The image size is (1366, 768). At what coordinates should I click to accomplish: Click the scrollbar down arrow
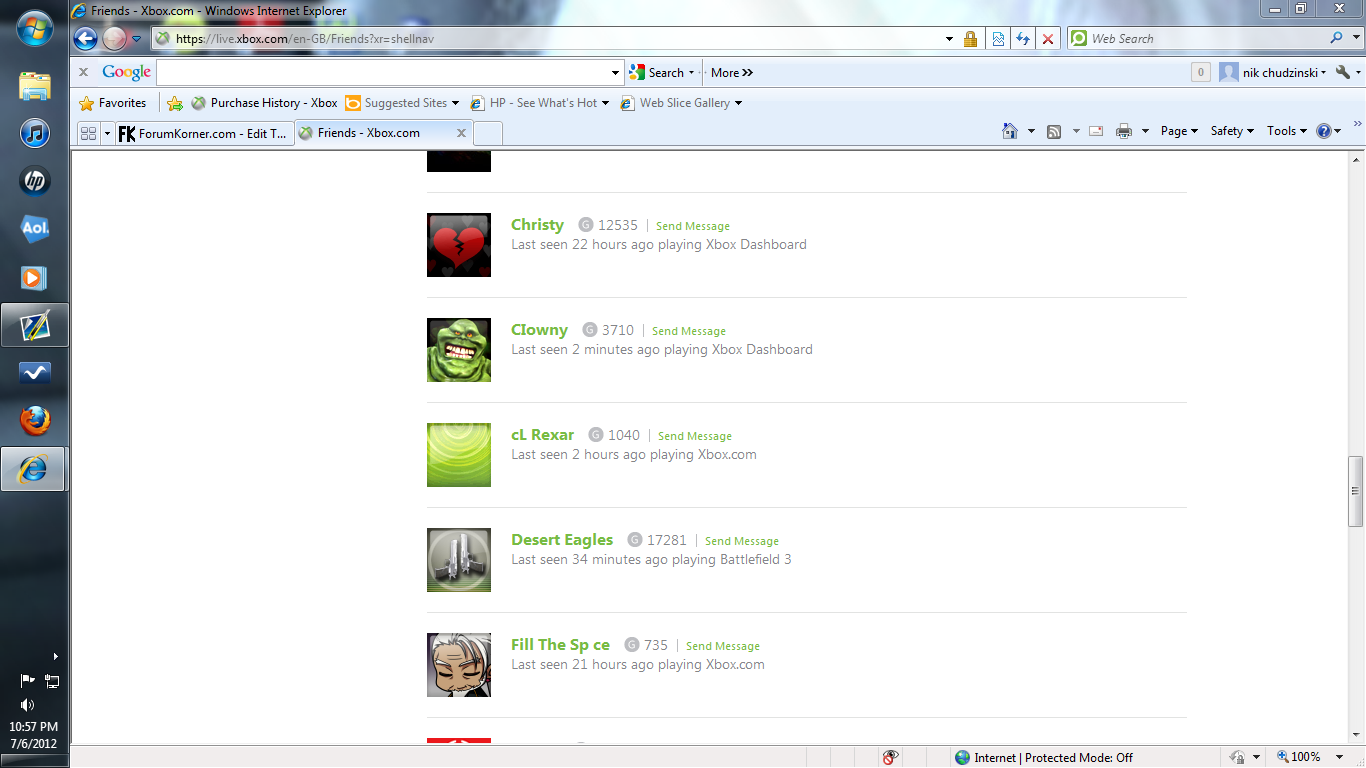pyautogui.click(x=1356, y=734)
